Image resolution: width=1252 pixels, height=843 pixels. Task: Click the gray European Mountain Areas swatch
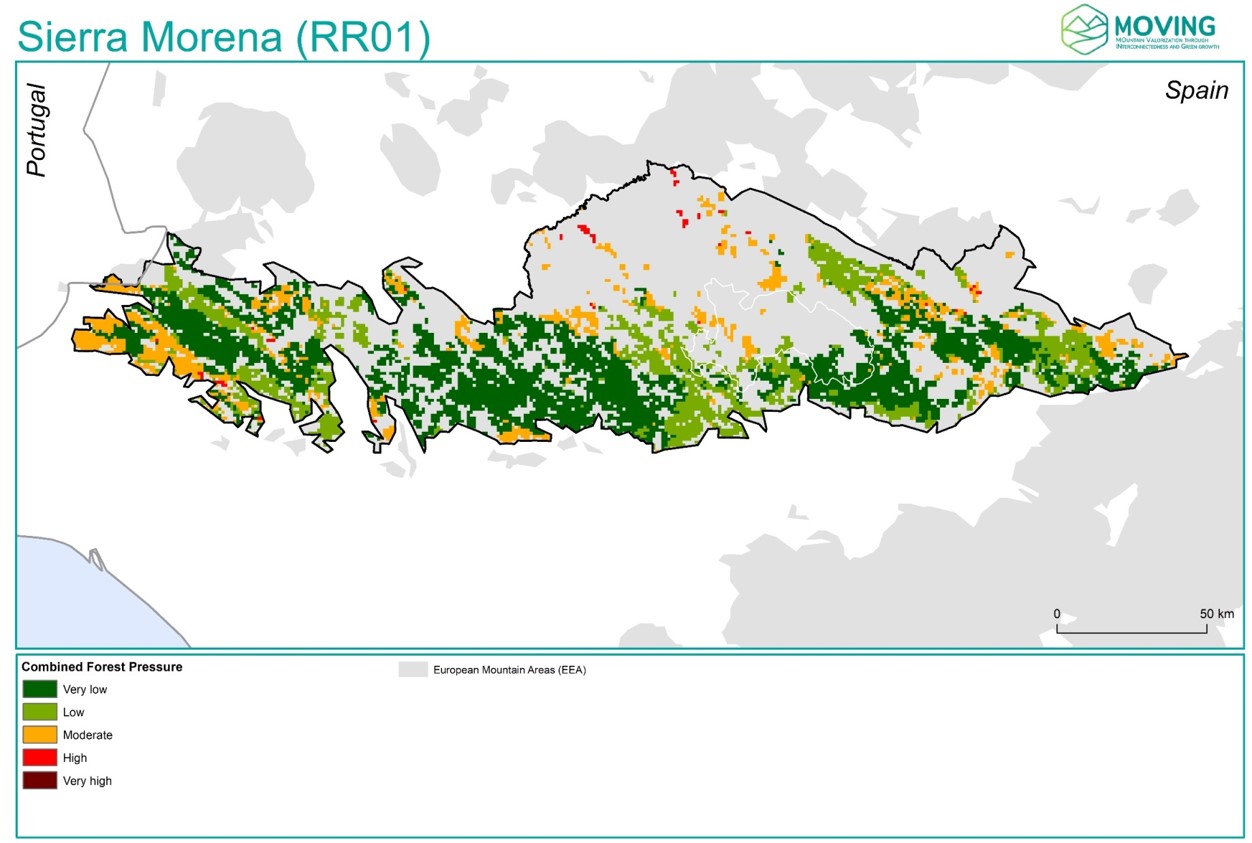(x=412, y=670)
